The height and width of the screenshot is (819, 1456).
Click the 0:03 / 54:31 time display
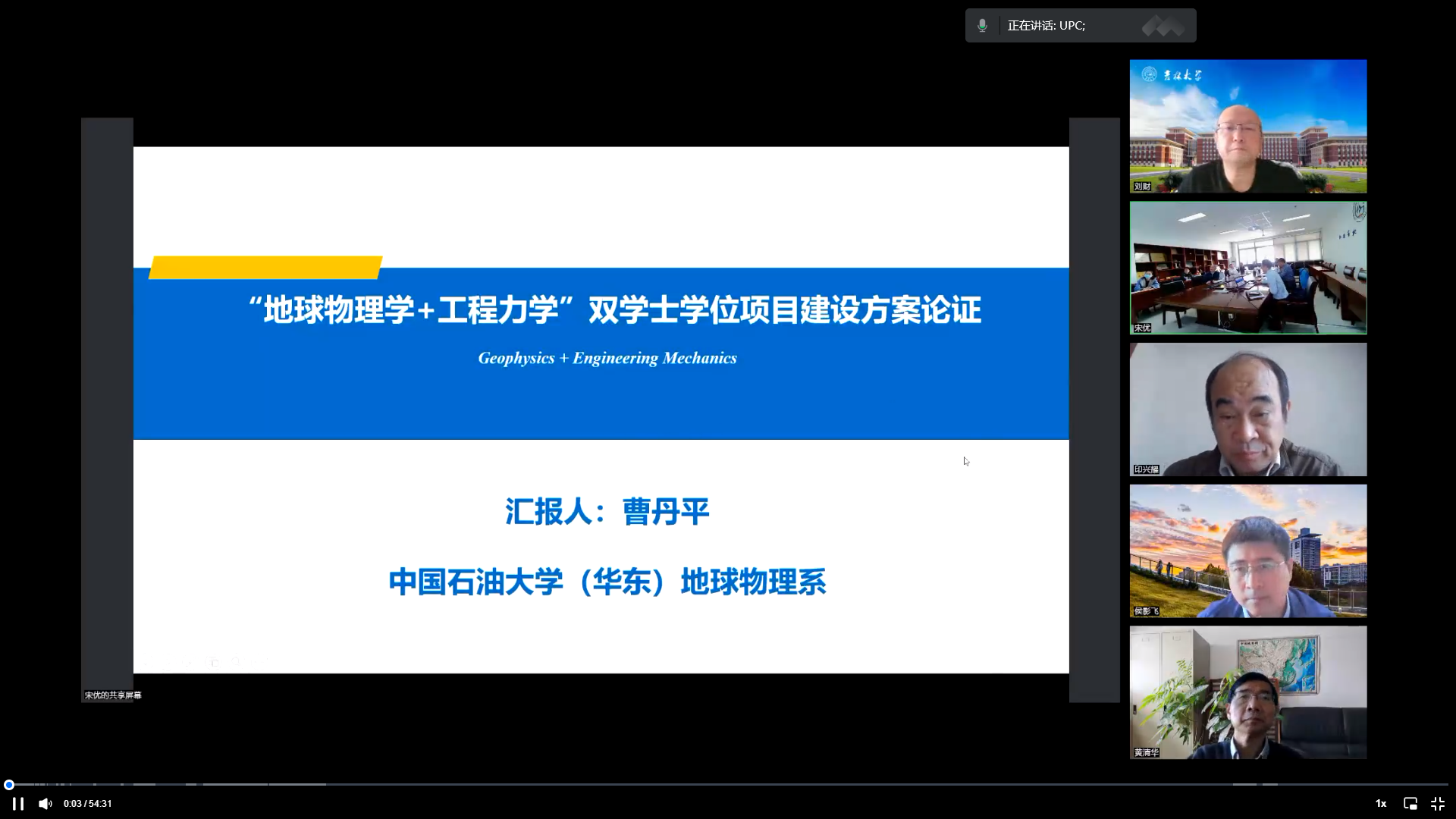point(87,804)
